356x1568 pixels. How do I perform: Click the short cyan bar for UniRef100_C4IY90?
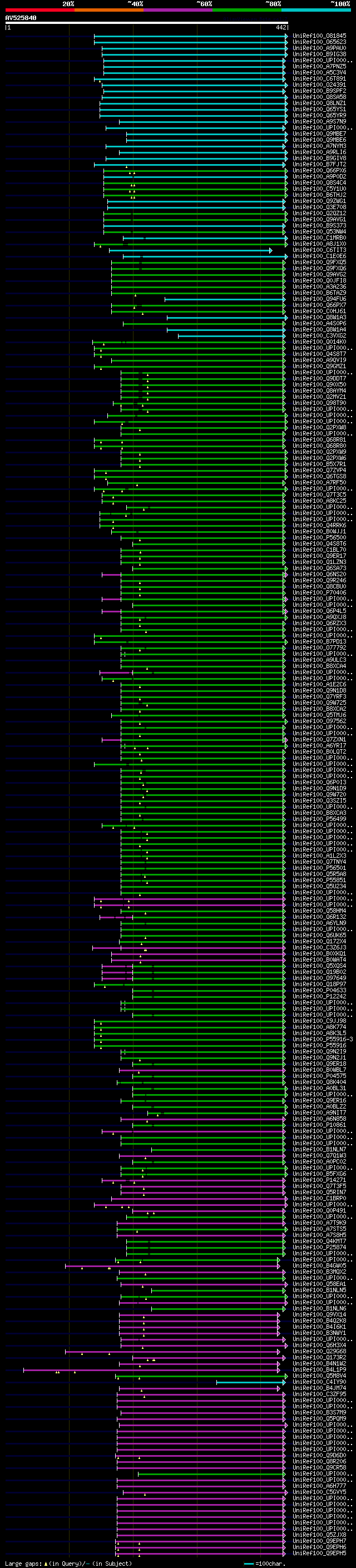point(251,1382)
